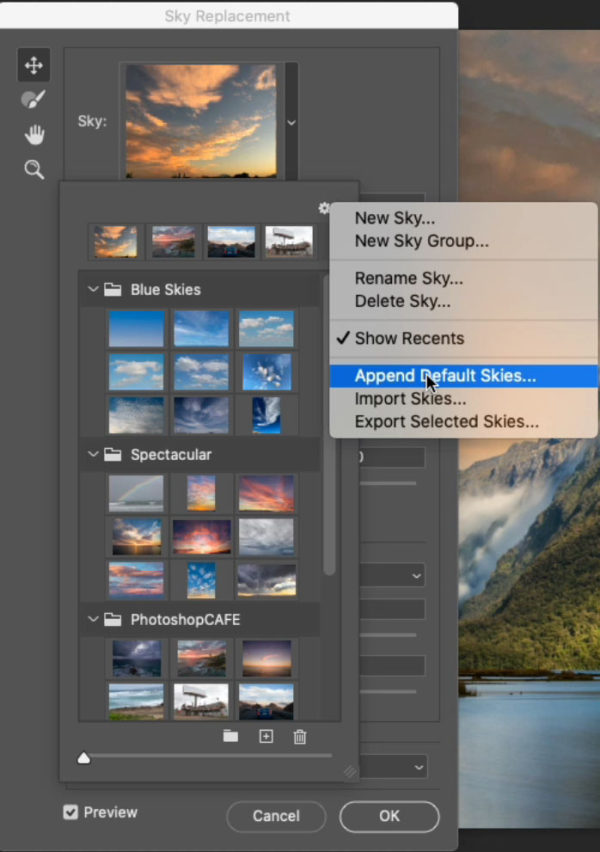Viewport: 600px width, 852px height.
Task: Choose Import Skies... from the menu
Action: [464, 399]
